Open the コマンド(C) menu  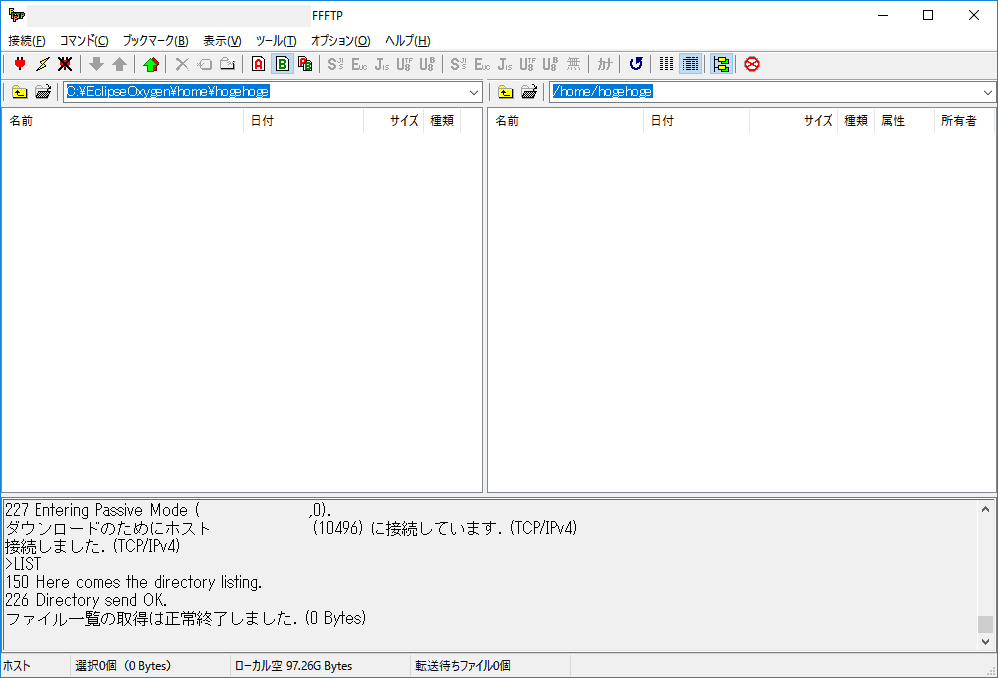(84, 41)
